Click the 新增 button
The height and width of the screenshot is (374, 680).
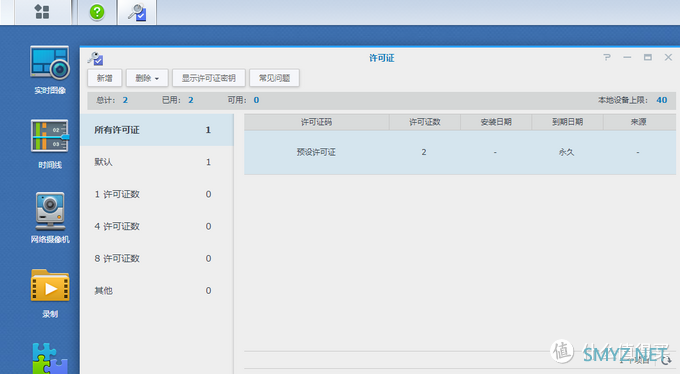pos(105,78)
